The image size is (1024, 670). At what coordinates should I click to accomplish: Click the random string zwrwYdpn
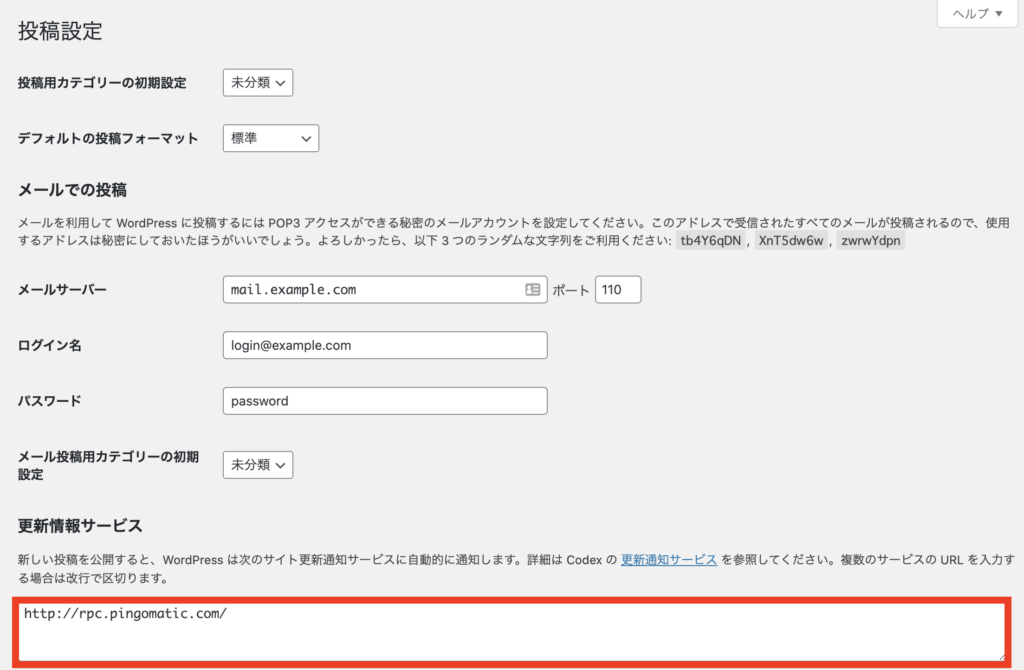pos(871,240)
